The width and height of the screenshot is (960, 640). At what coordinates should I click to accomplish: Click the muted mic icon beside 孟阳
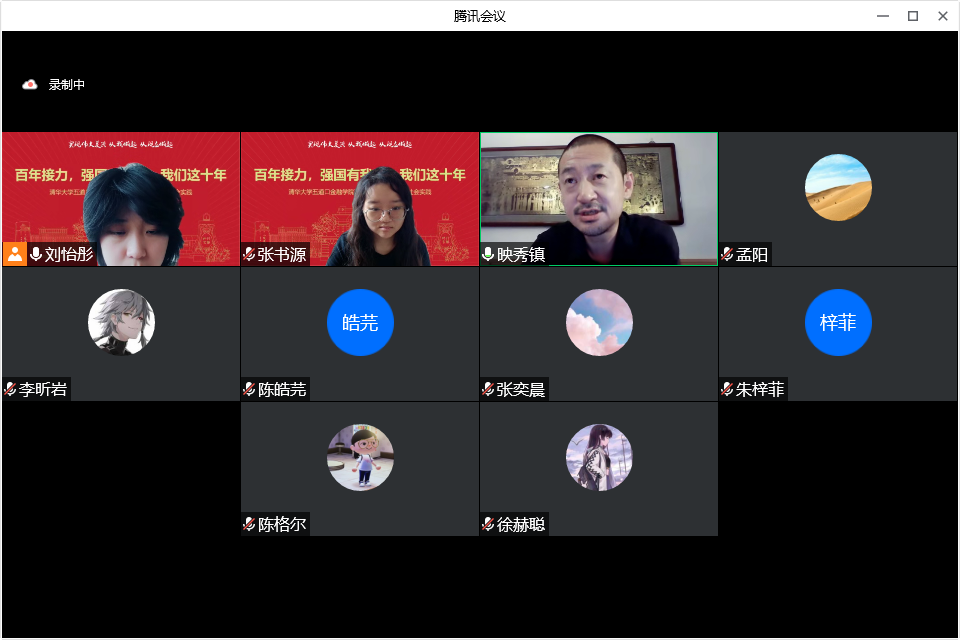coord(728,254)
